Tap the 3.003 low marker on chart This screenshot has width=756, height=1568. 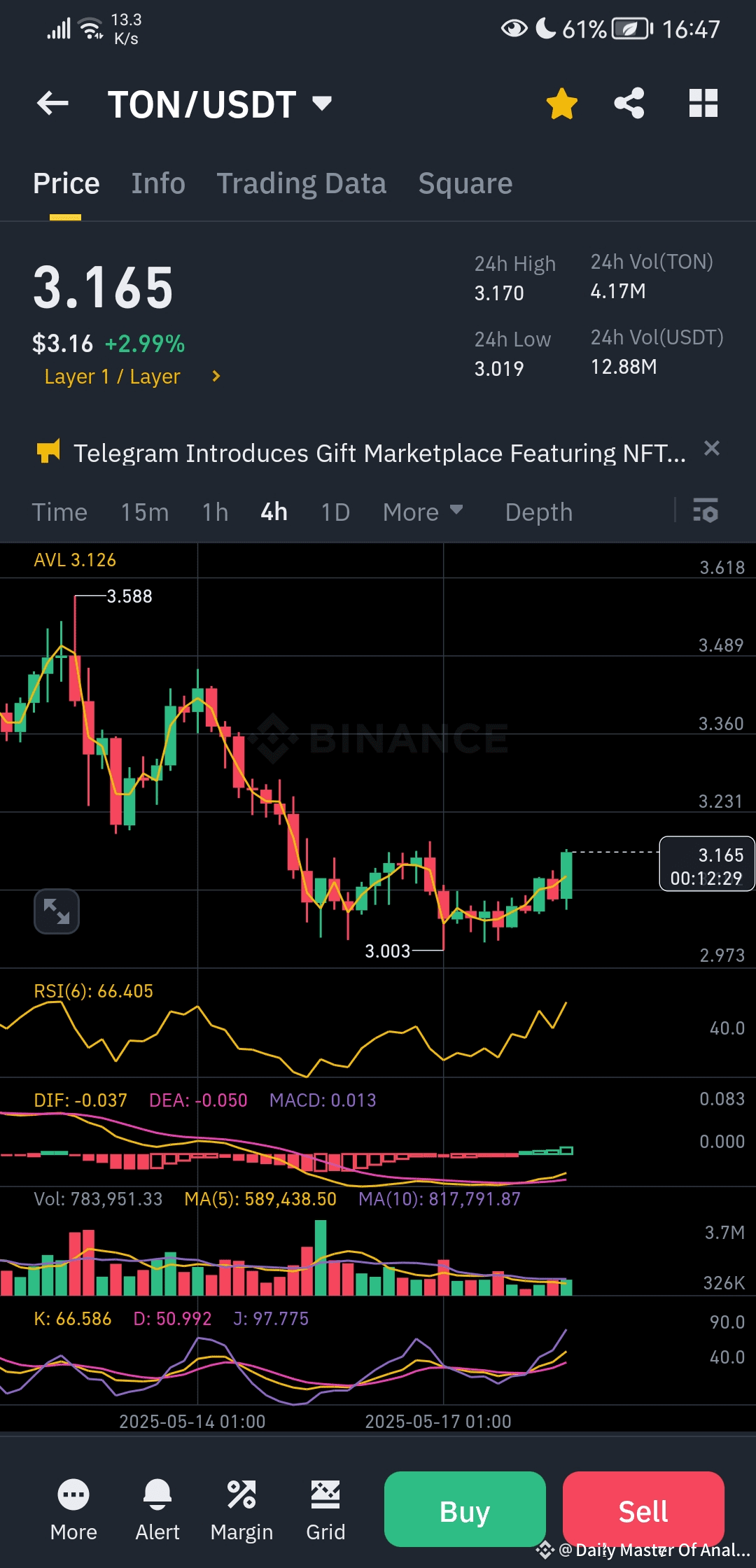pos(387,951)
